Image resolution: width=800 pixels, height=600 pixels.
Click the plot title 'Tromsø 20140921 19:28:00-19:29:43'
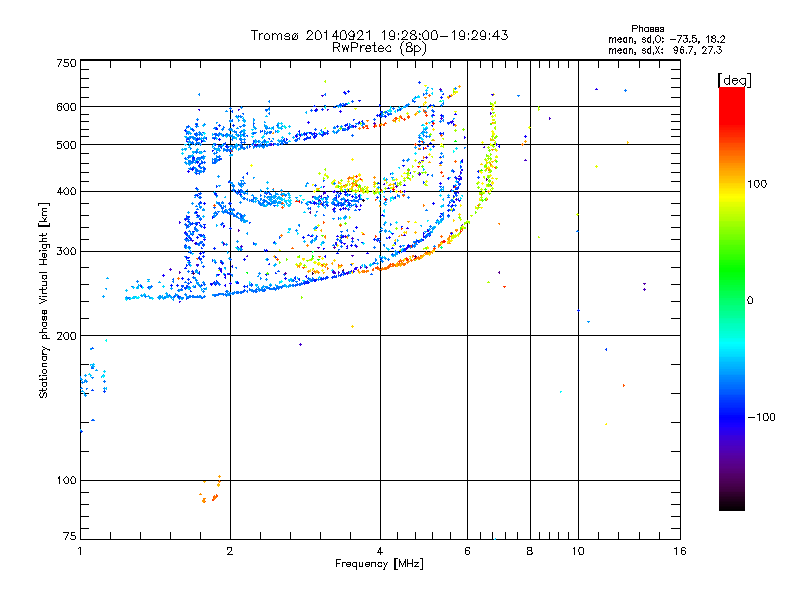click(x=379, y=35)
